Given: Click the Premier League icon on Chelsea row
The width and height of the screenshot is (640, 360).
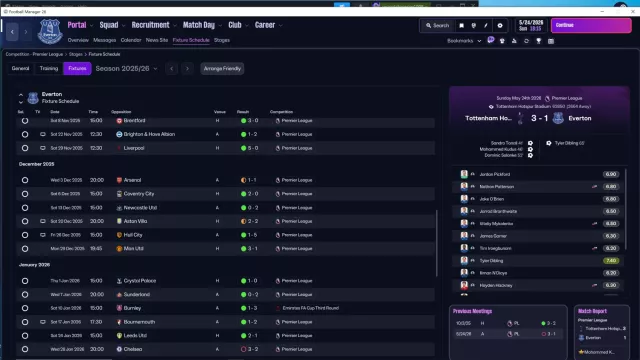Looking at the screenshot, I should pyautogui.click(x=278, y=349).
